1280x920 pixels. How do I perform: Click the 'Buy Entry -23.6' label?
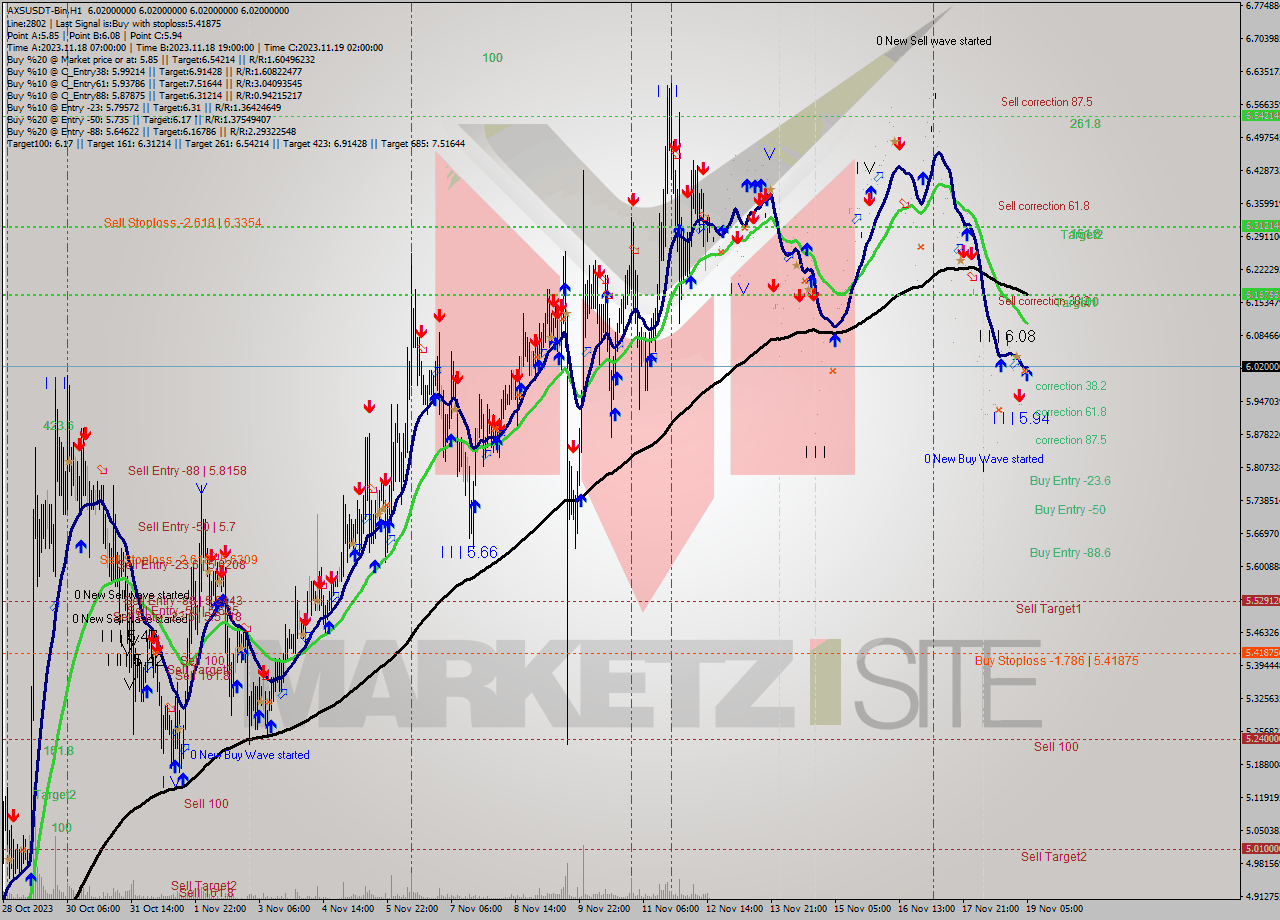(1070, 481)
